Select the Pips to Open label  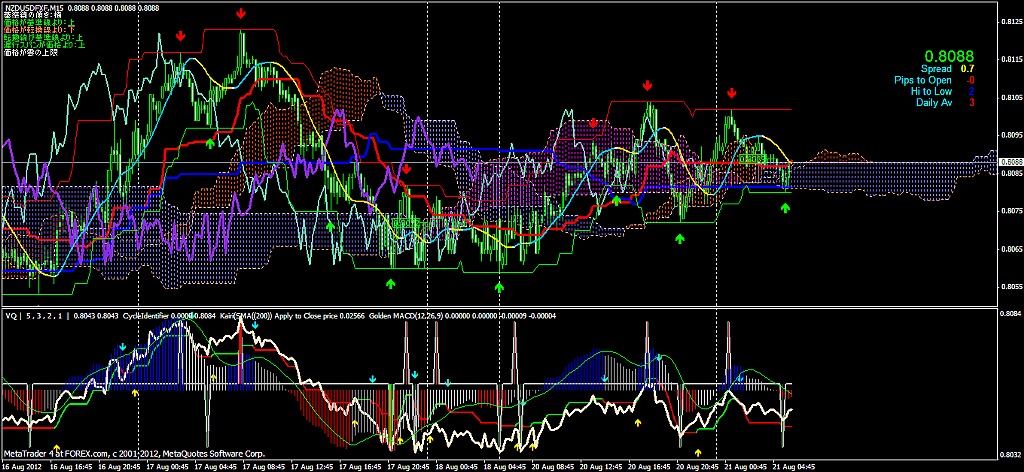click(923, 80)
